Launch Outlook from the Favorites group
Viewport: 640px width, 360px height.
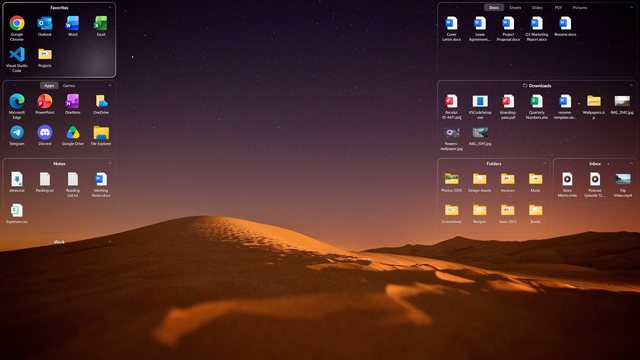pos(45,24)
